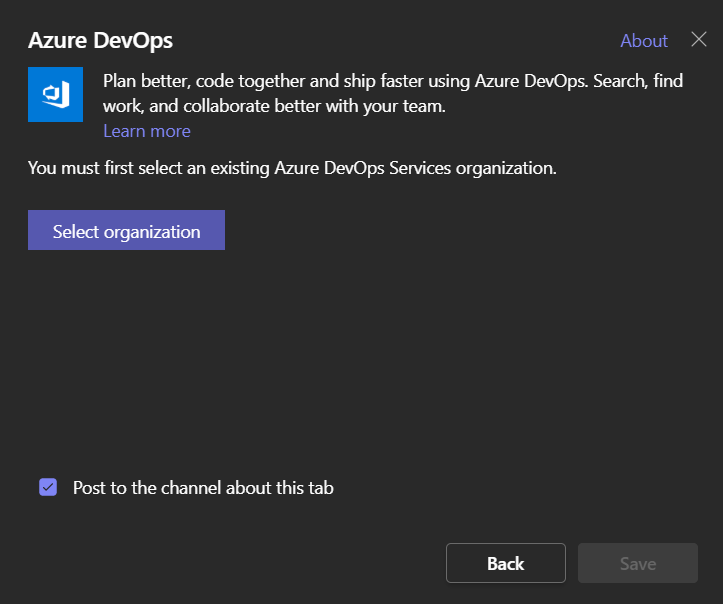This screenshot has height=604, width=723.
Task: Click the Azure DevOps app logo icon
Action: tap(55, 95)
